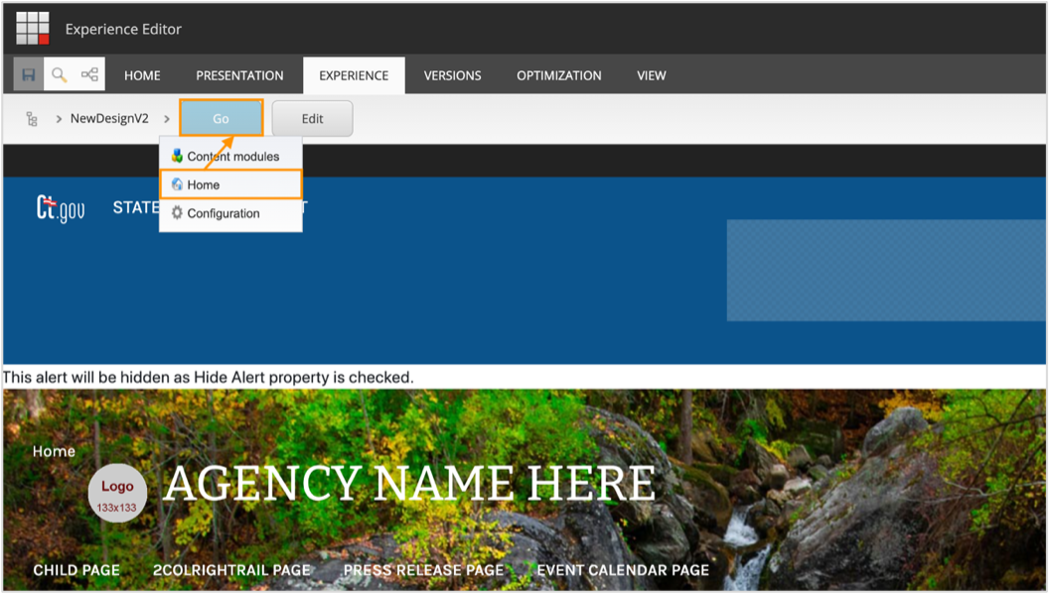Open the PRESS RELEASE PAGE link
The image size is (1051, 595).
[x=423, y=569]
